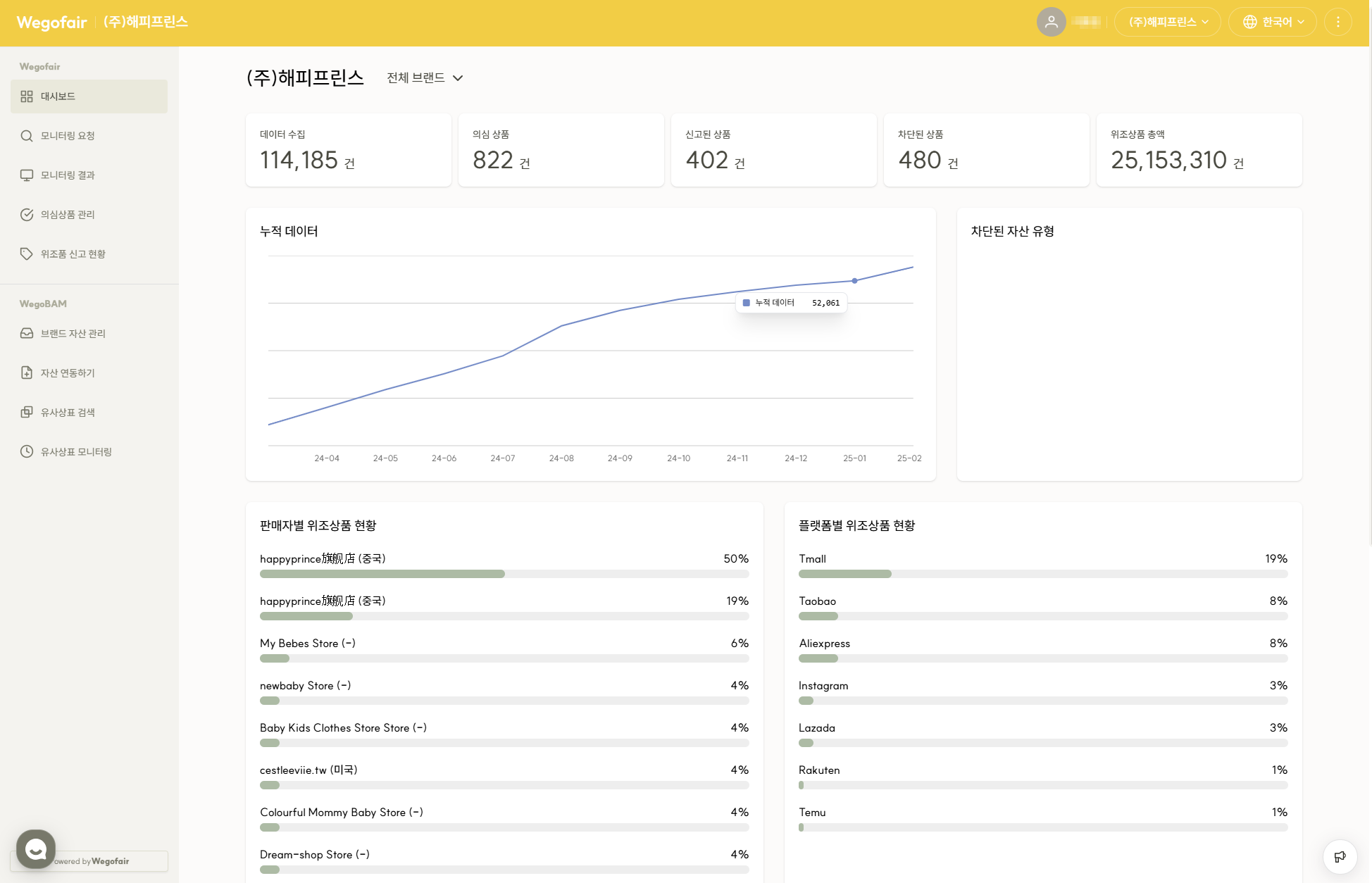Image resolution: width=1372 pixels, height=883 pixels.
Task: Click the newbaby Store seller name
Action: [305, 686]
